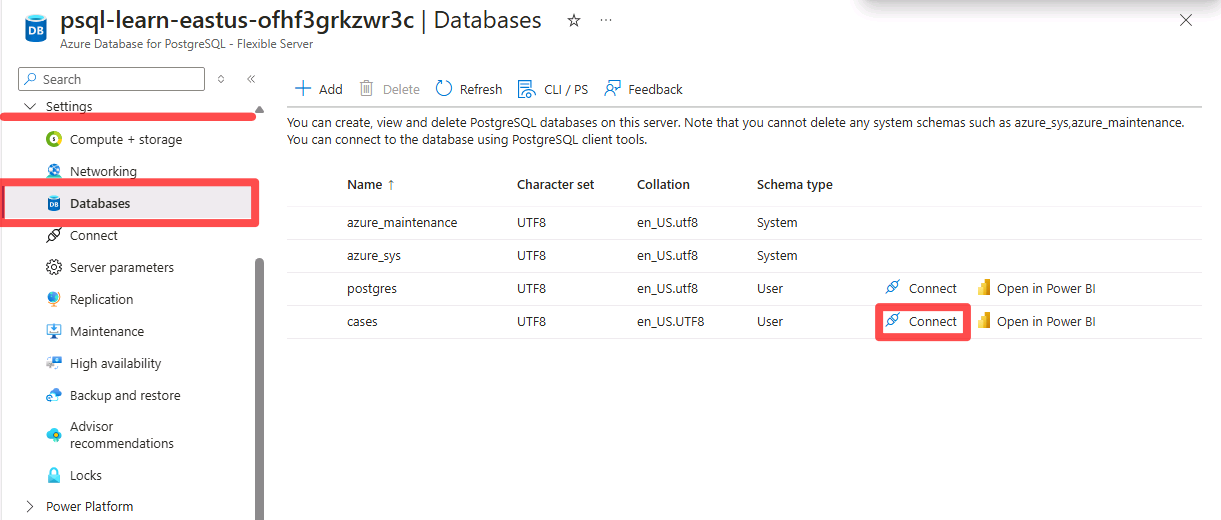Open the ellipsis more options menu
The width and height of the screenshot is (1221, 520).
[606, 20]
